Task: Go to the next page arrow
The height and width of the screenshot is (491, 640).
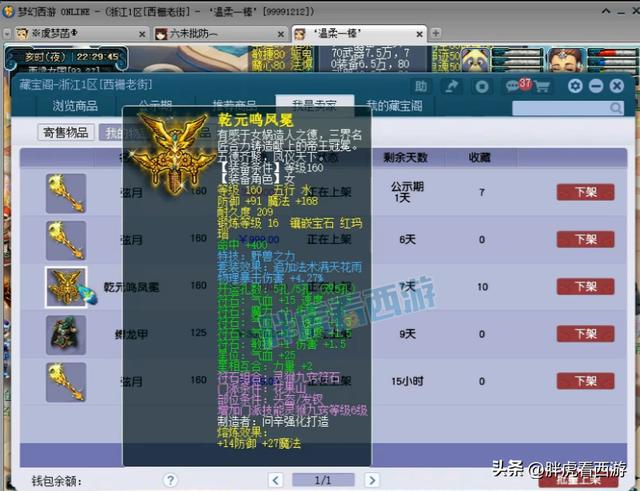Action: coord(371,480)
